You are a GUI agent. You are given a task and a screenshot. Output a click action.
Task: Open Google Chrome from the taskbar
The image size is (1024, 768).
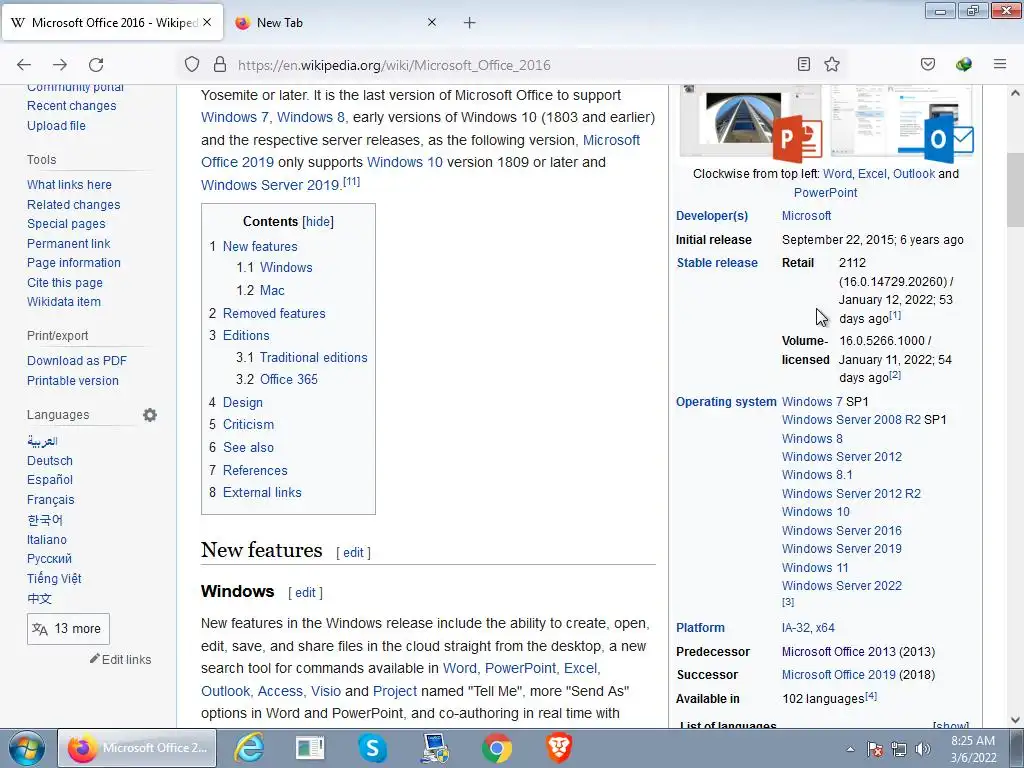(496, 748)
